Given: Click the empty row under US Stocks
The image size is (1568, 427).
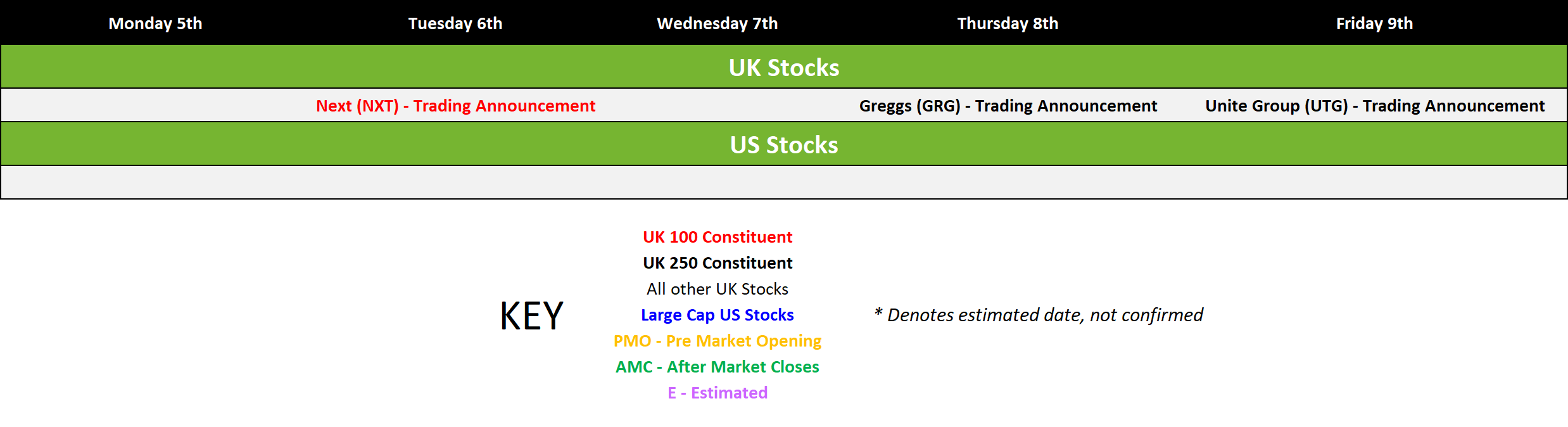Looking at the screenshot, I should tap(784, 182).
